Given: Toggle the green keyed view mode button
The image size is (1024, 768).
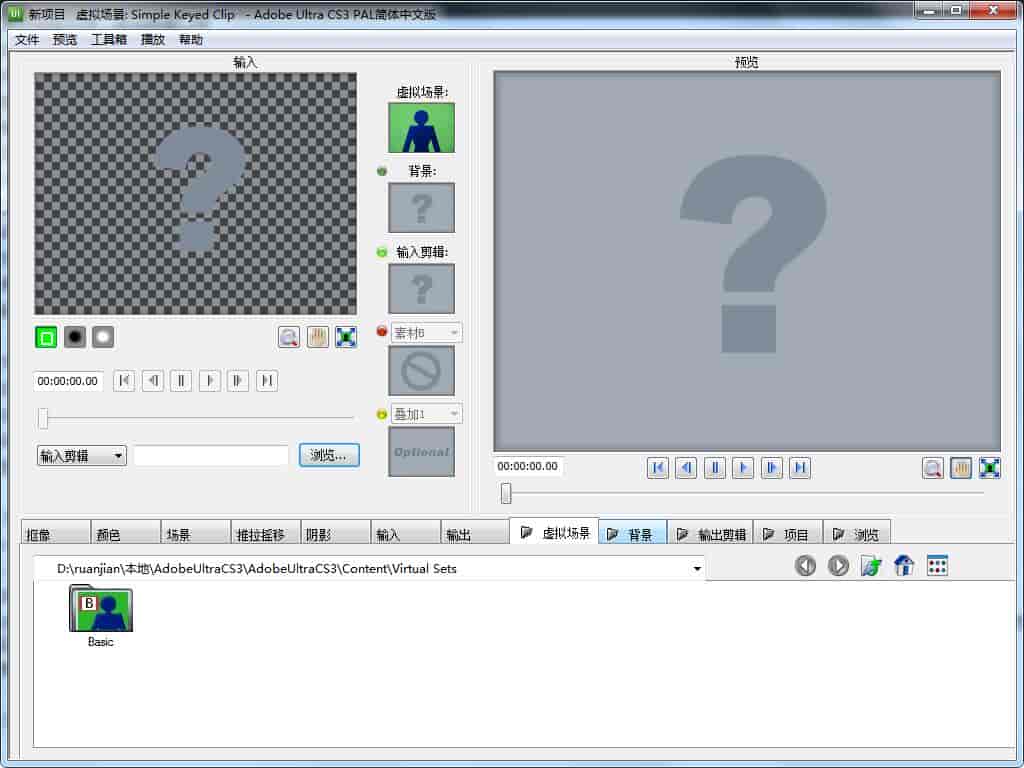Looking at the screenshot, I should (44, 337).
